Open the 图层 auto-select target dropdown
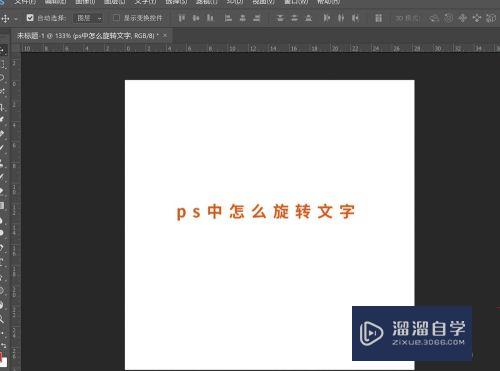Screen dimensions: 500x371 (x=88, y=18)
